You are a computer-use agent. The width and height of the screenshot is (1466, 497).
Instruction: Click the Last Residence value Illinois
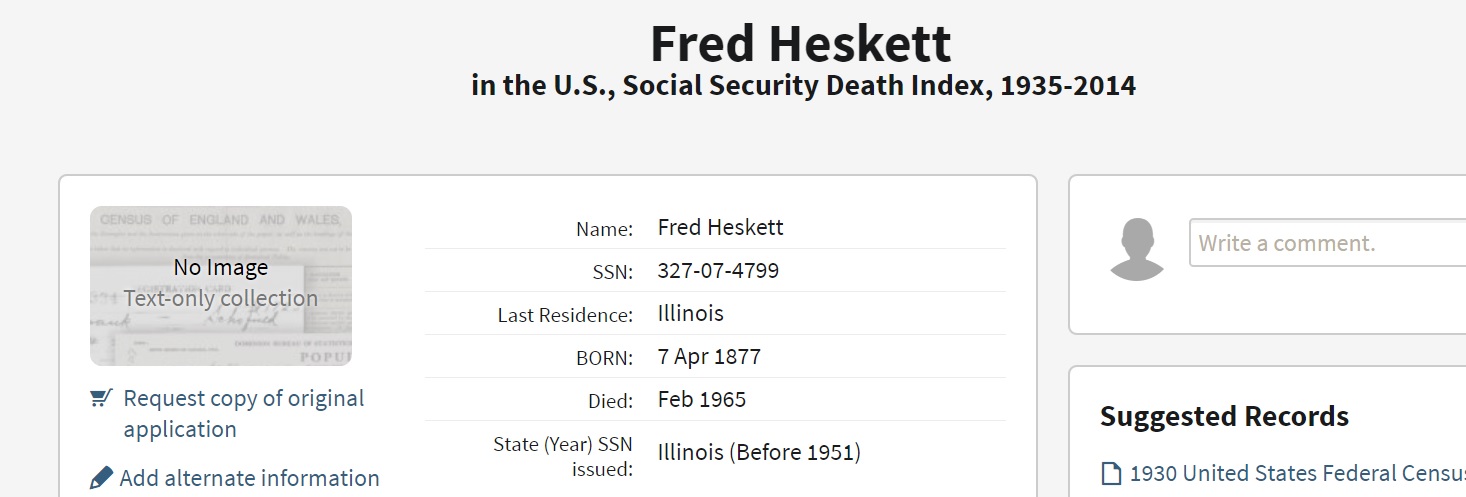coord(690,314)
